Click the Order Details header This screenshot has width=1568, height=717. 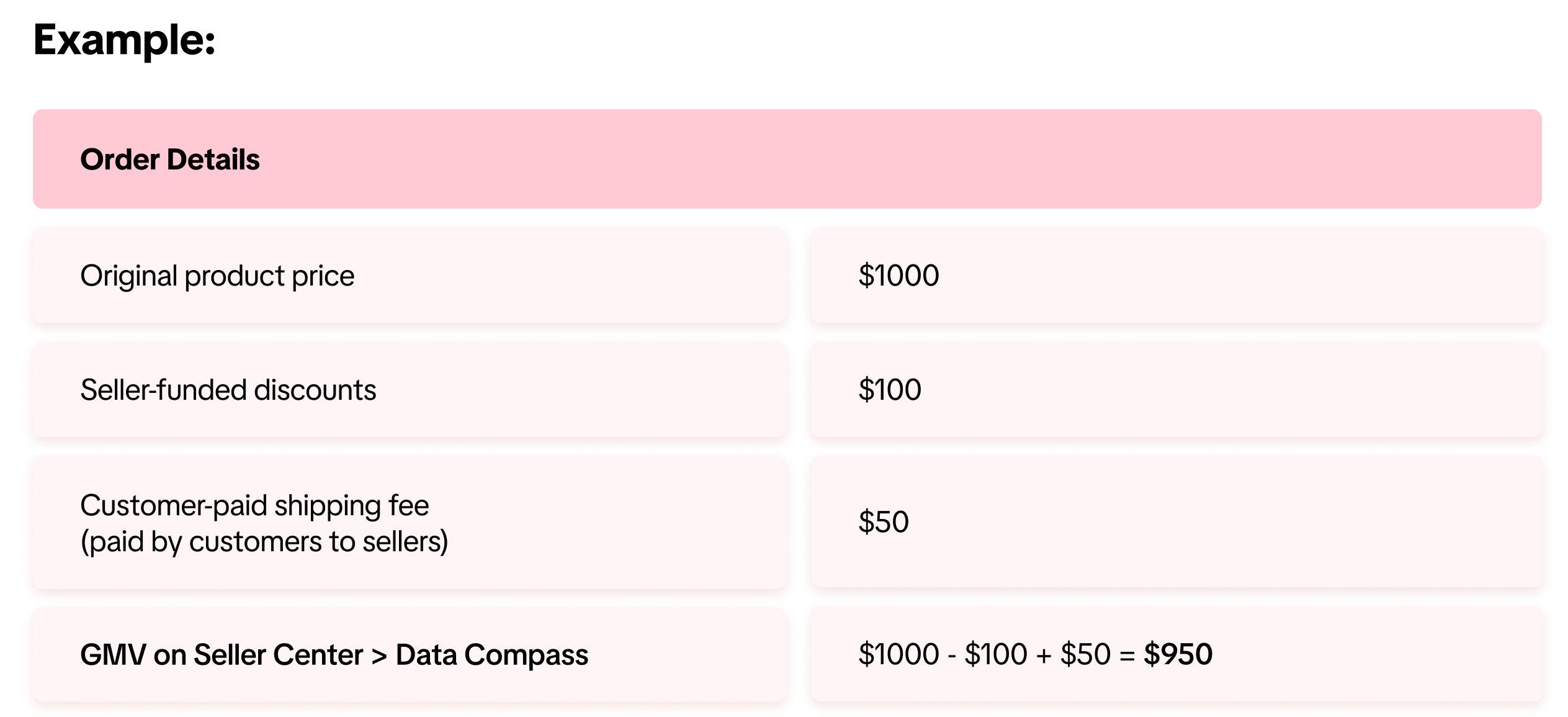click(x=169, y=160)
